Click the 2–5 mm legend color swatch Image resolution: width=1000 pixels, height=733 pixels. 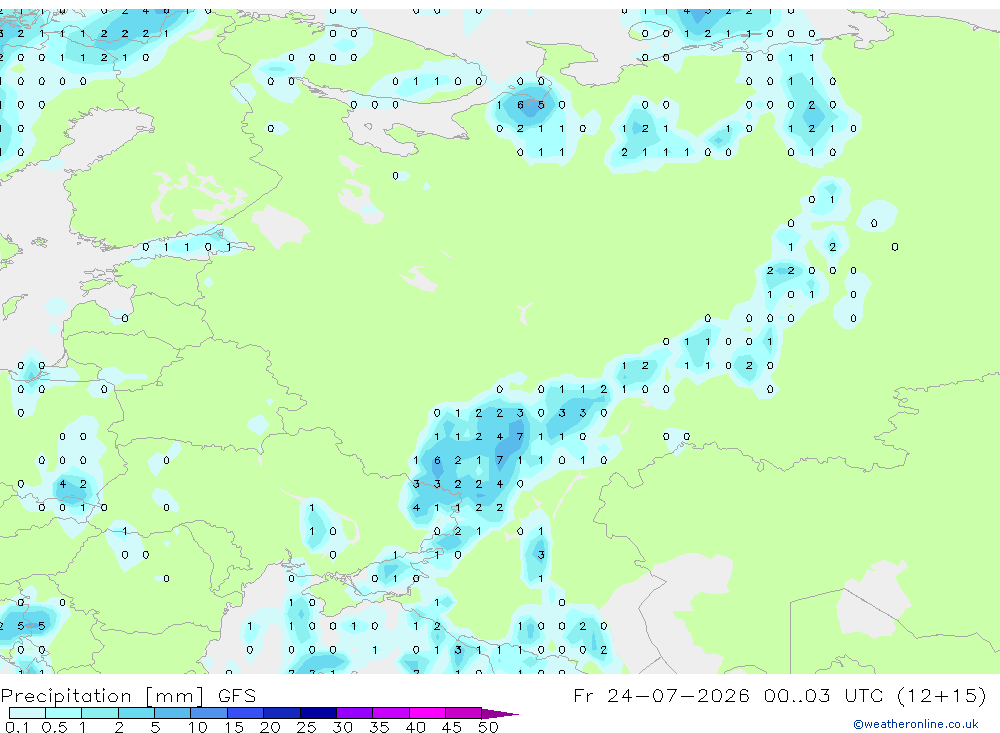click(x=136, y=713)
